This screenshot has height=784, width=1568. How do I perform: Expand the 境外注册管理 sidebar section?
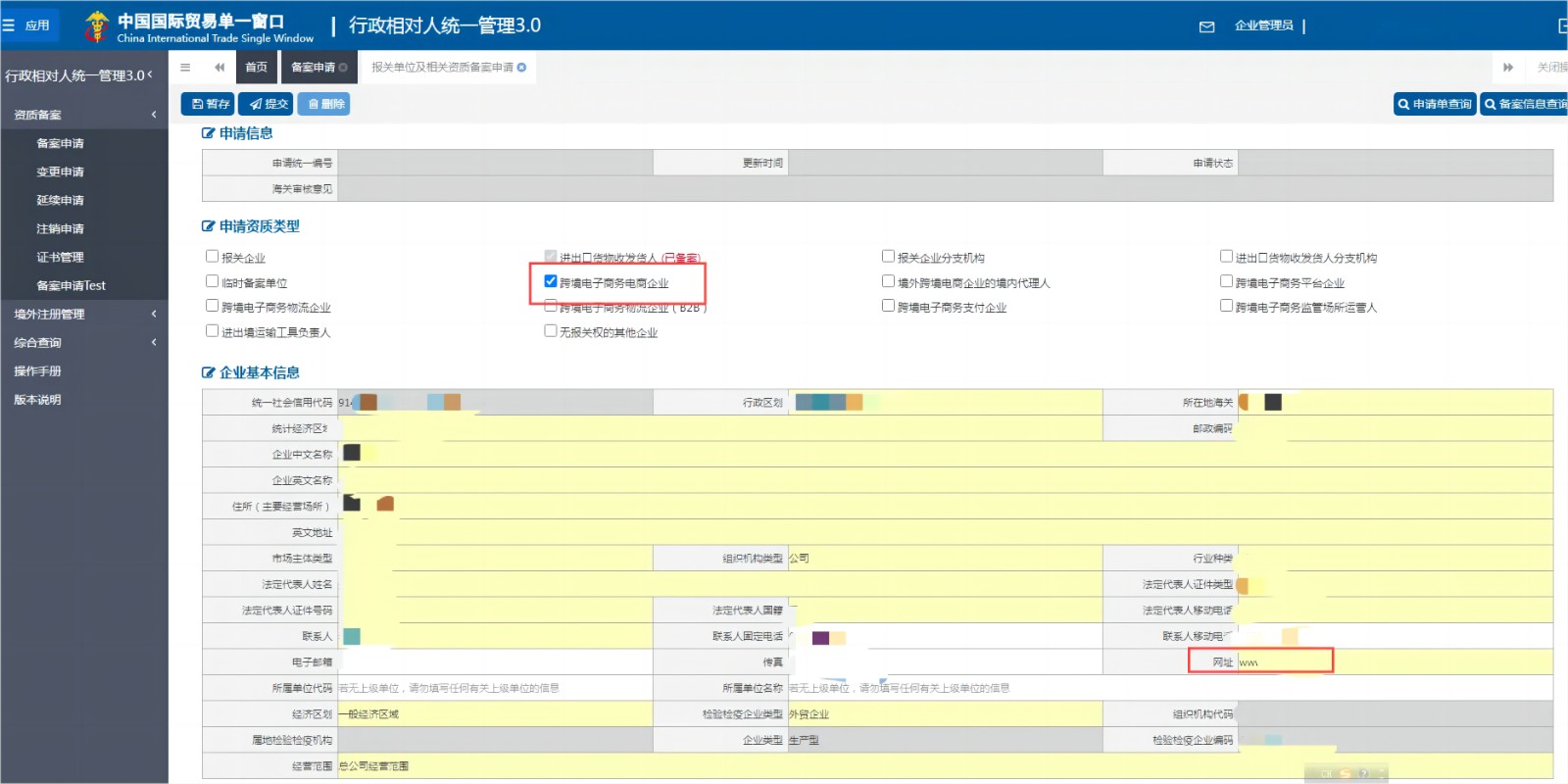84,314
